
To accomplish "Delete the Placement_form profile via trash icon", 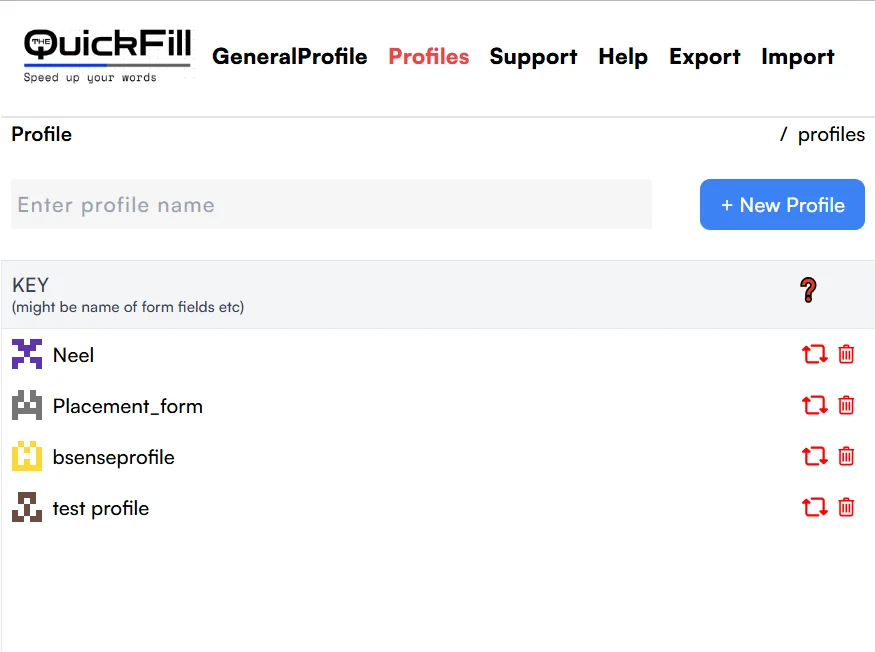I will (x=846, y=405).
